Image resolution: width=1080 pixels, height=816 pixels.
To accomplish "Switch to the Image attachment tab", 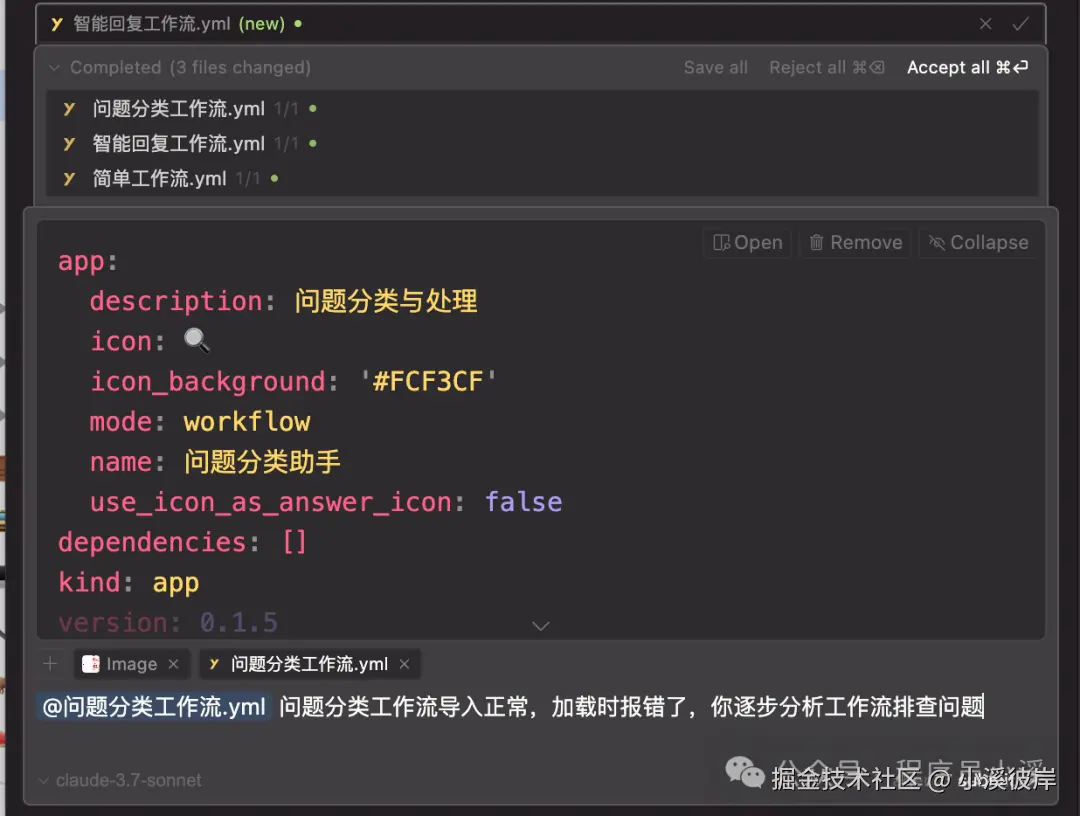I will (x=131, y=663).
